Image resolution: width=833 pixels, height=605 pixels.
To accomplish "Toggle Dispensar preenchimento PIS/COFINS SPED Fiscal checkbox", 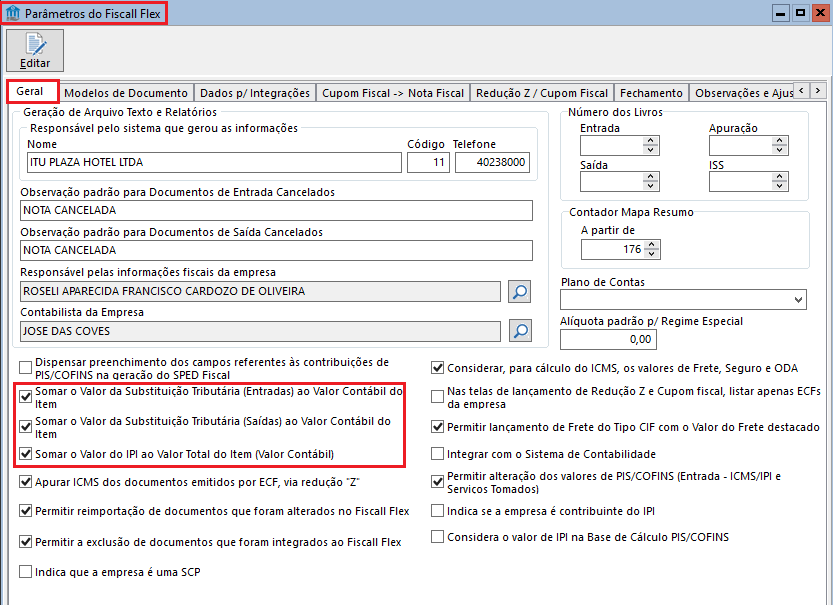I will (x=26, y=368).
